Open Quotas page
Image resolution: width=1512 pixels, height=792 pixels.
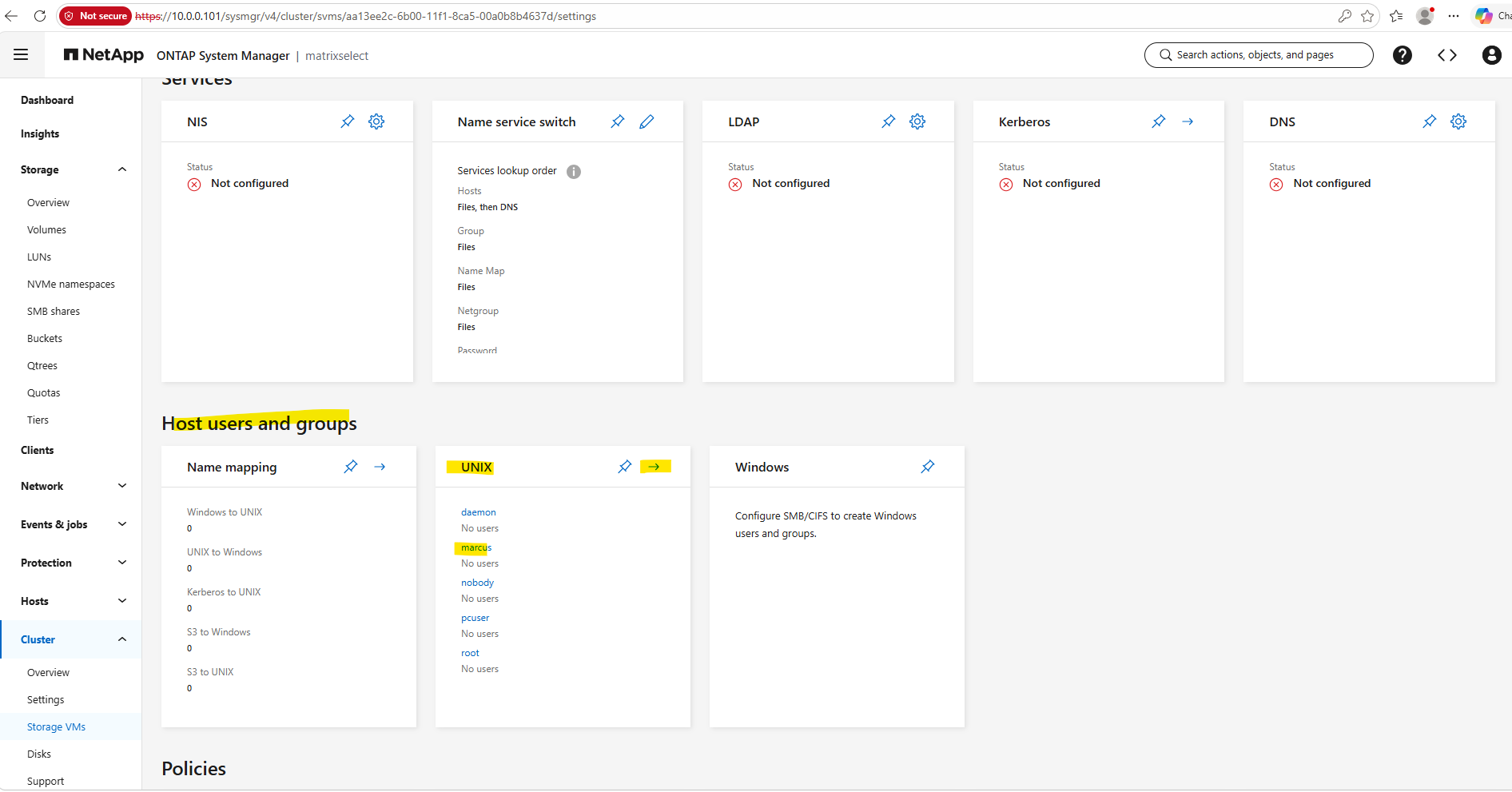click(x=44, y=392)
